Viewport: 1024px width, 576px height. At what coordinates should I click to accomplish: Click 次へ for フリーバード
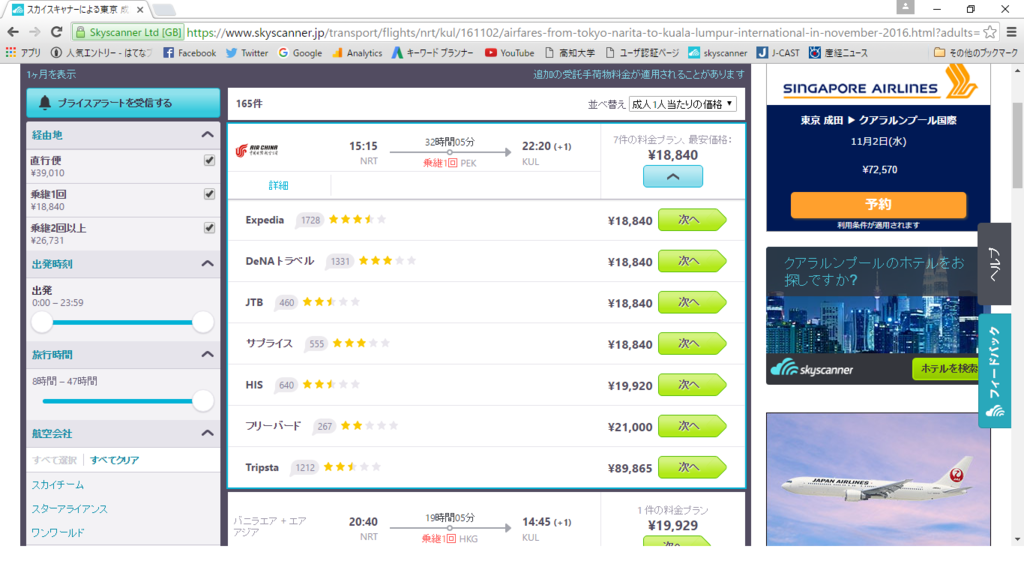pyautogui.click(x=692, y=426)
